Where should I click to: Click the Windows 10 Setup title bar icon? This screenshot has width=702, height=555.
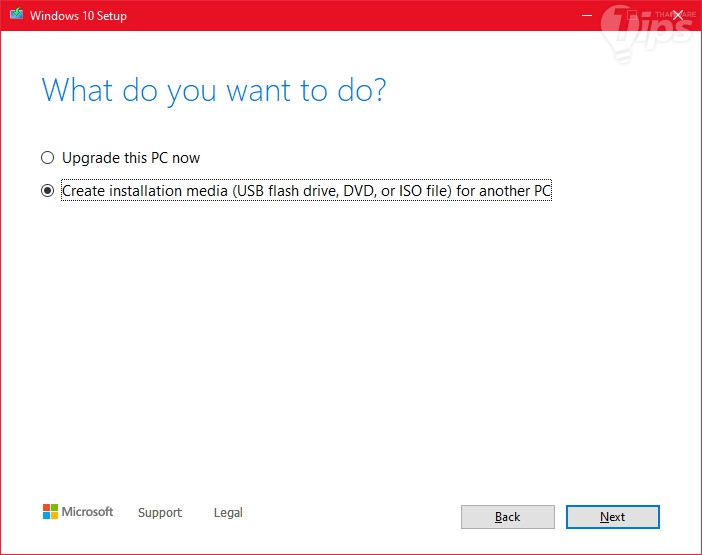[17, 14]
